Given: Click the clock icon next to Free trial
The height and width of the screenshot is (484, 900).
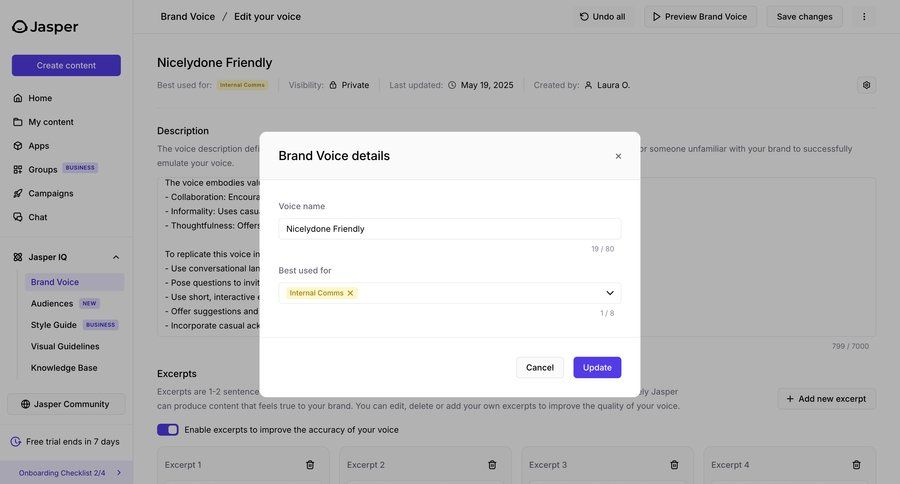Looking at the screenshot, I should tap(16, 442).
